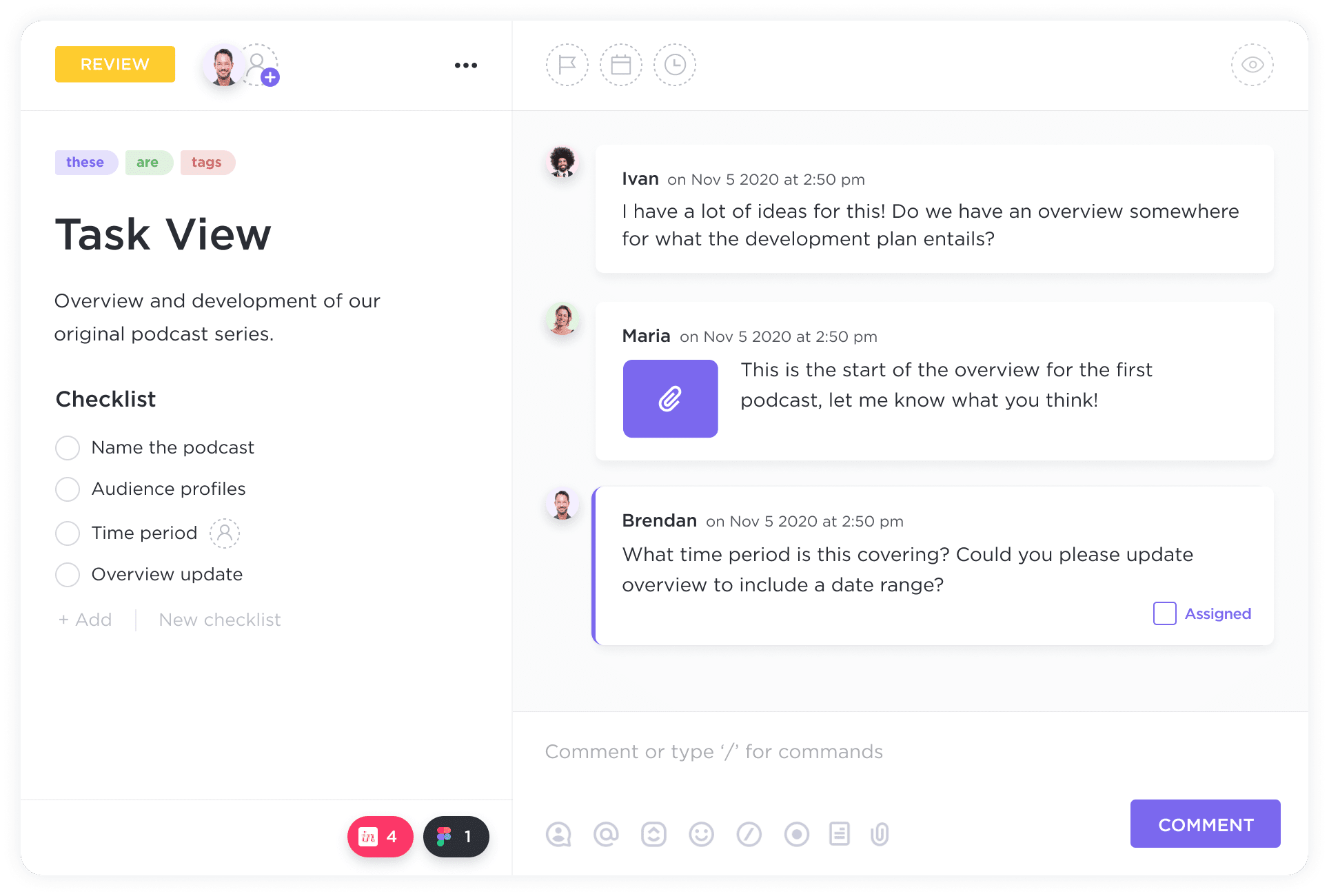The height and width of the screenshot is (896, 1329).
Task: Toggle the 'Audience profiles' checklist item
Action: [67, 490]
